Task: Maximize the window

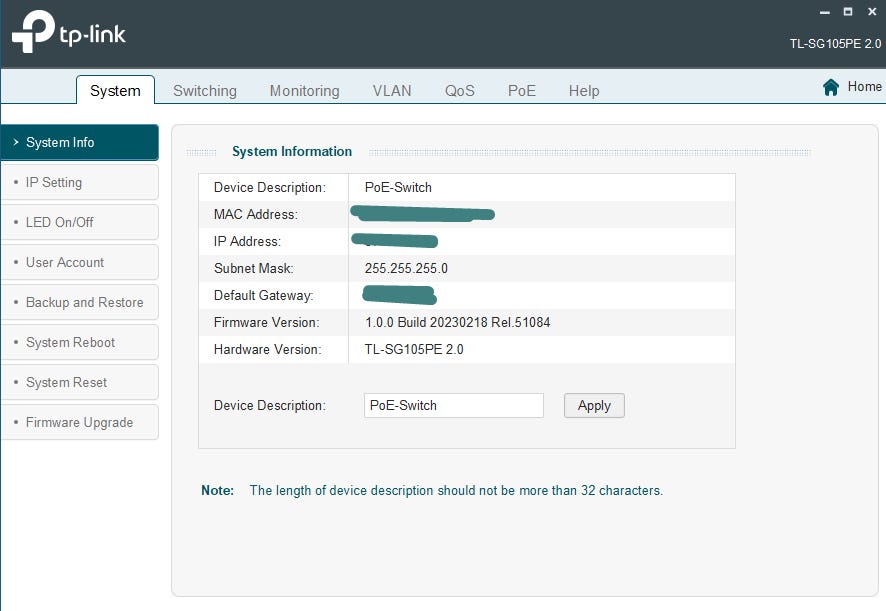Action: 848,12
